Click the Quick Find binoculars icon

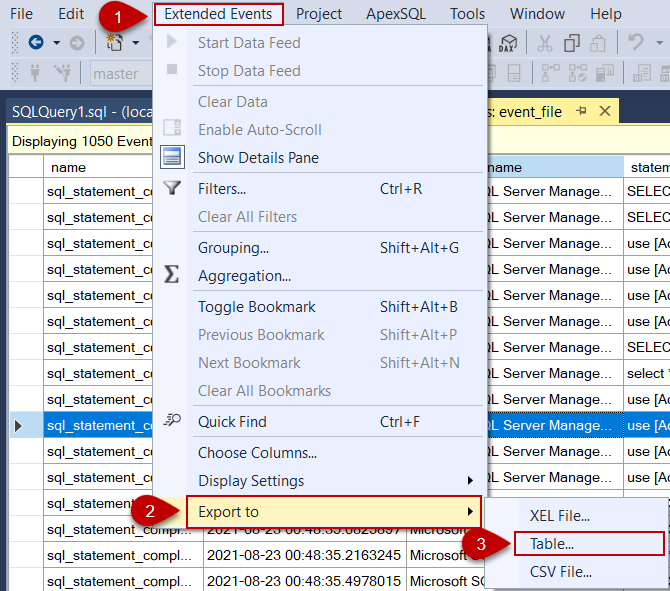(x=172, y=420)
